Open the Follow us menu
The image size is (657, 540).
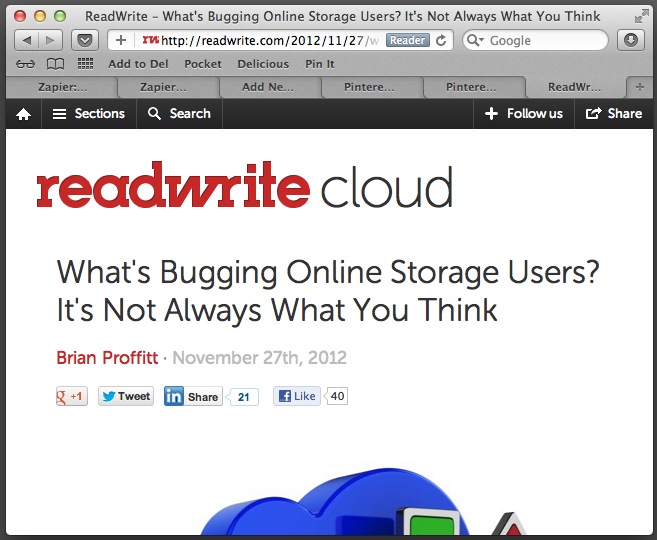pos(523,114)
